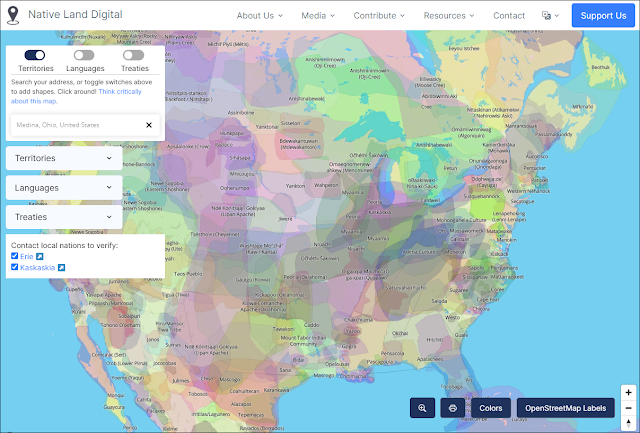Viewport: 640px width, 433px height.
Task: Click the Support Us button
Action: pyautogui.click(x=603, y=16)
